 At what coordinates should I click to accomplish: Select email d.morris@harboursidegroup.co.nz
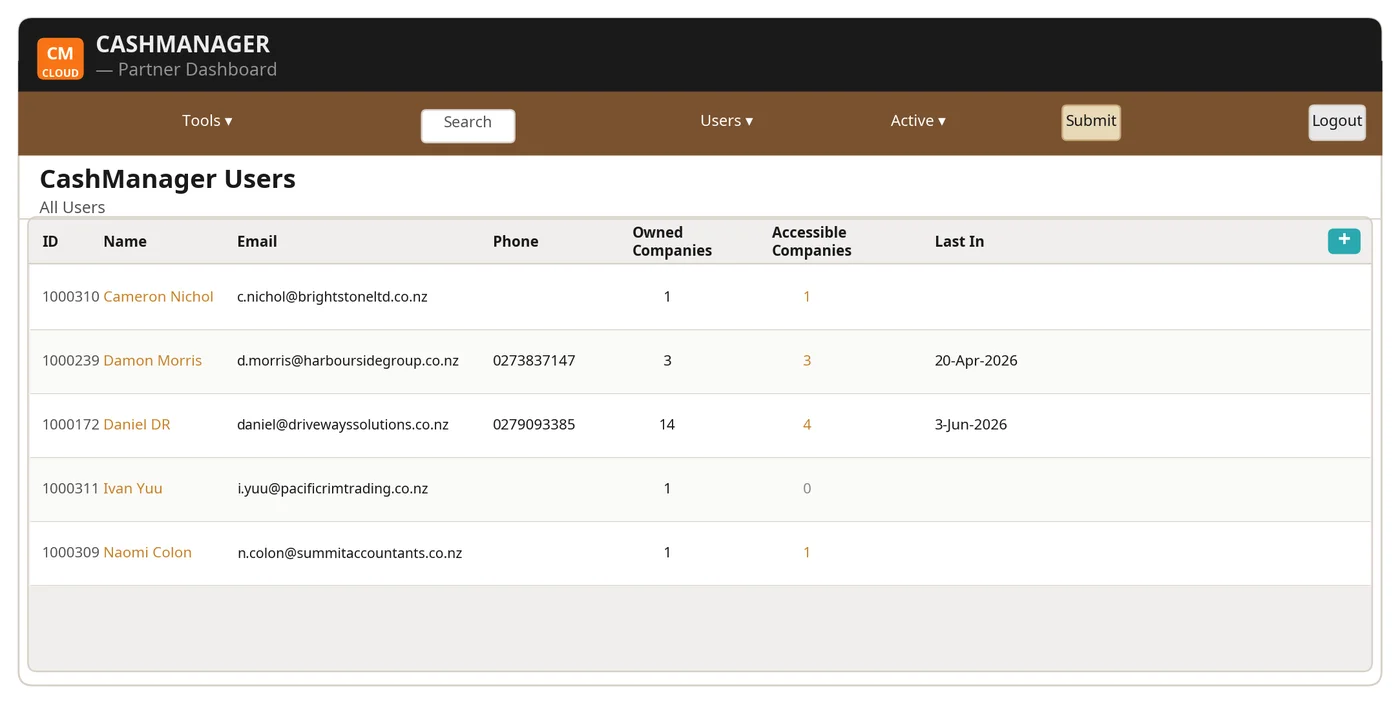pos(348,361)
